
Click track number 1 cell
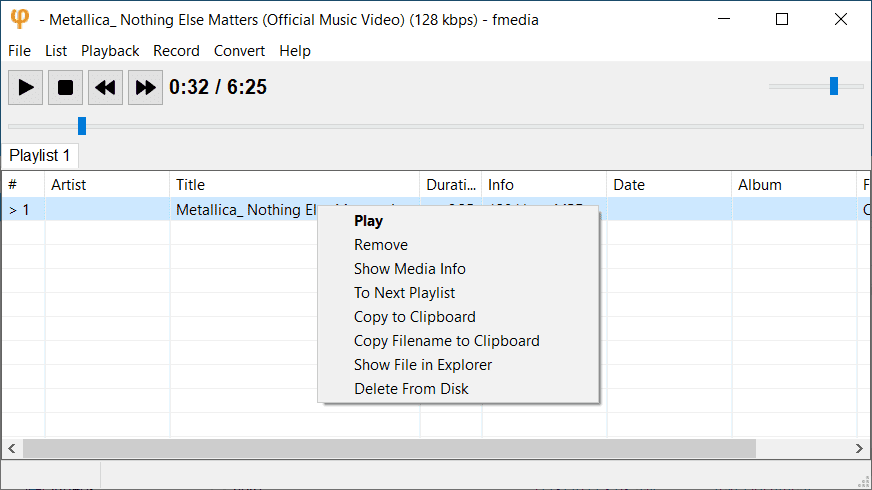(x=23, y=210)
